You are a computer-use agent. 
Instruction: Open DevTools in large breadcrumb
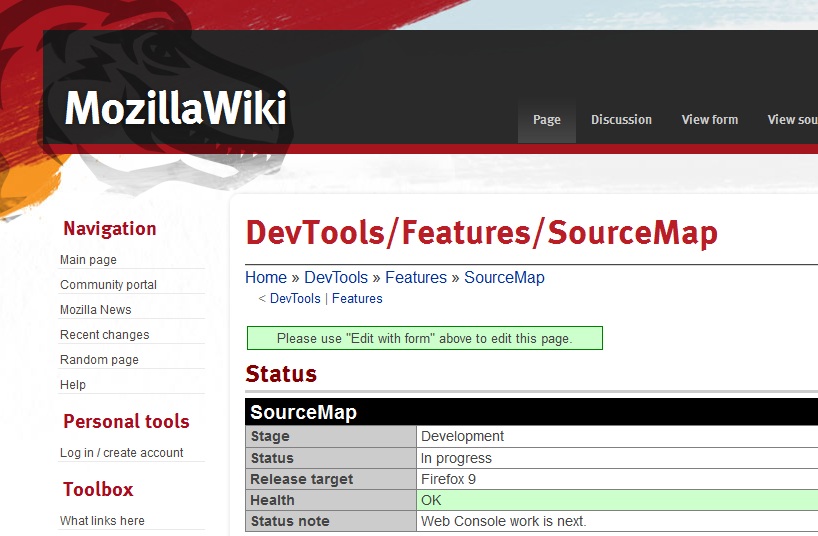(336, 277)
